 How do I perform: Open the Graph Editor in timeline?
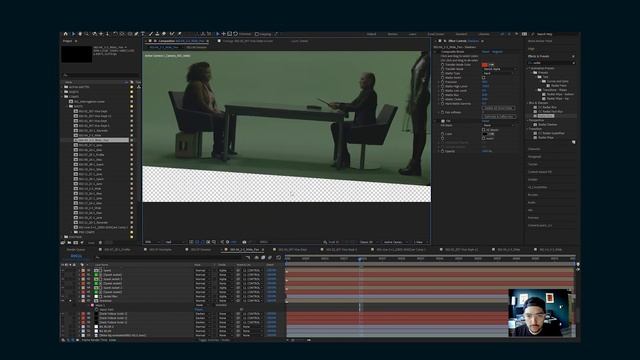click(278, 258)
